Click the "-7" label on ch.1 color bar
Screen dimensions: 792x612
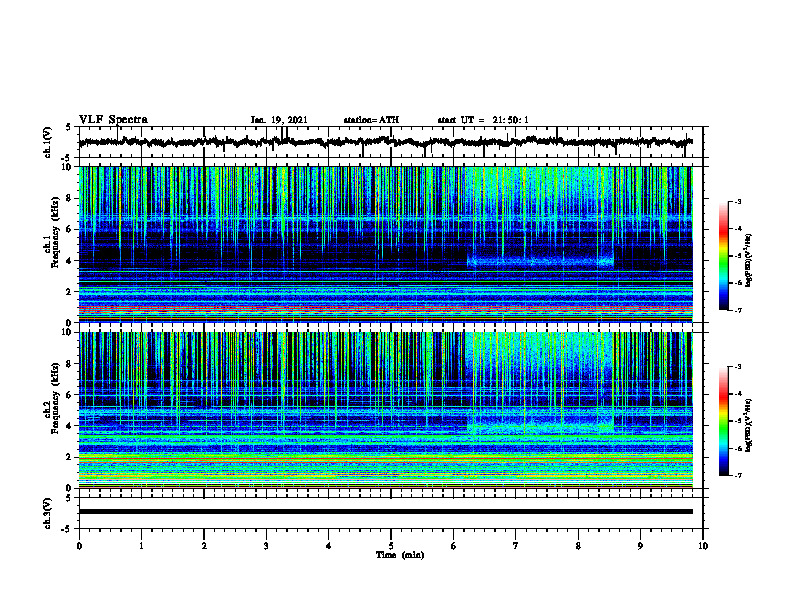click(738, 310)
